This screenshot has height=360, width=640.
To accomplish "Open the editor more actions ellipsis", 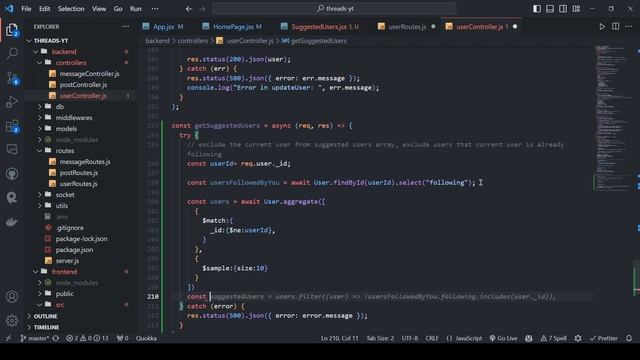I will [x=629, y=27].
